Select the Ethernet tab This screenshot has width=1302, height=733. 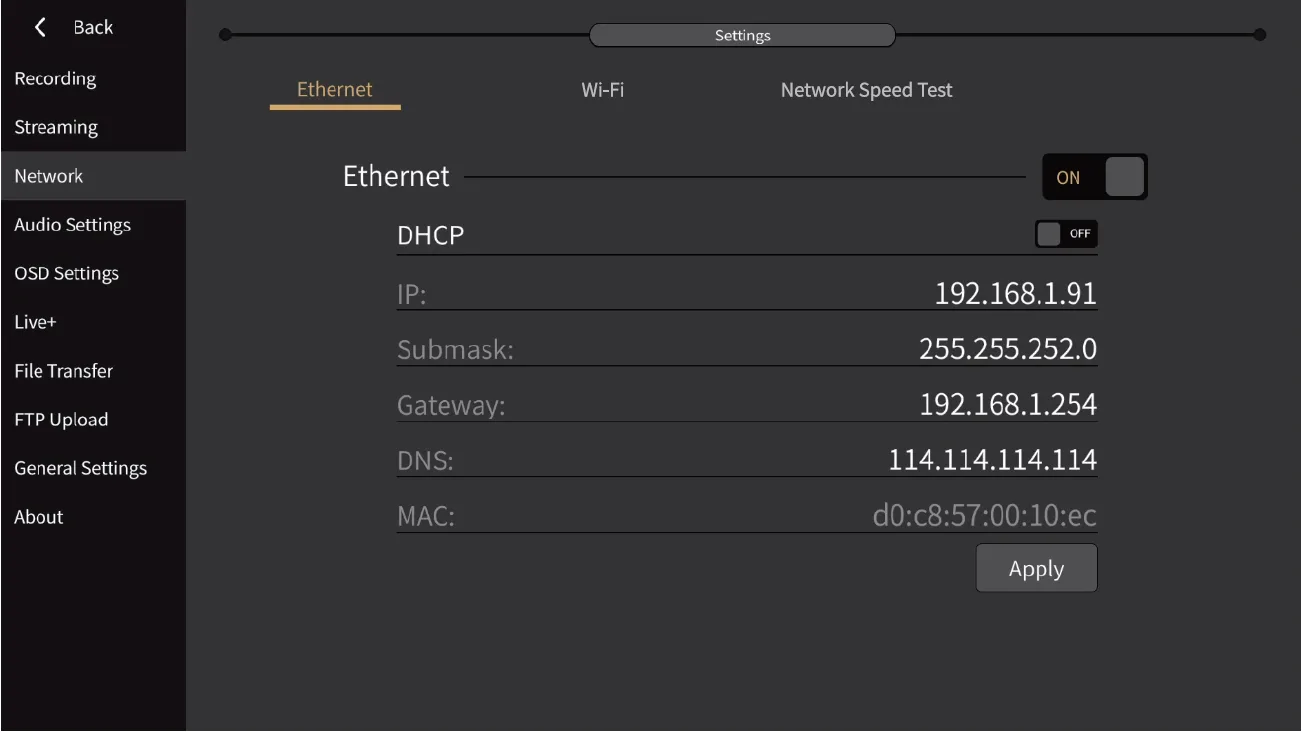pyautogui.click(x=335, y=90)
